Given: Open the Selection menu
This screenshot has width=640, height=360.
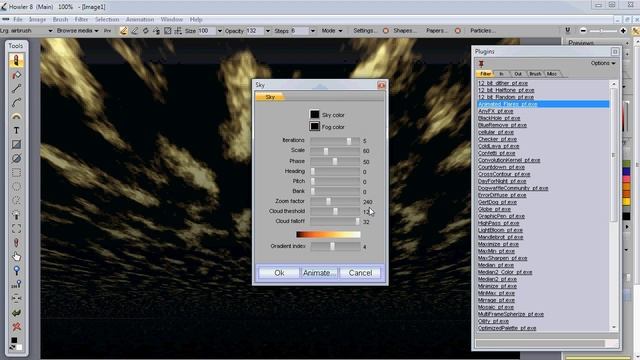Looking at the screenshot, I should (x=107, y=19).
